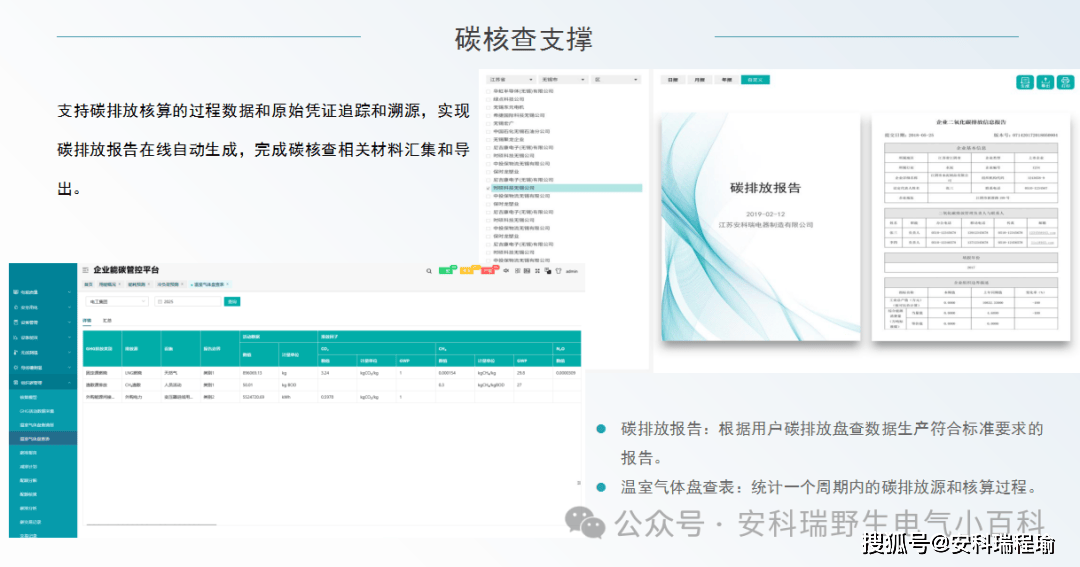Image resolution: width=1080 pixels, height=567 pixels.
Task: Open the admin user menu
Action: coord(572,271)
